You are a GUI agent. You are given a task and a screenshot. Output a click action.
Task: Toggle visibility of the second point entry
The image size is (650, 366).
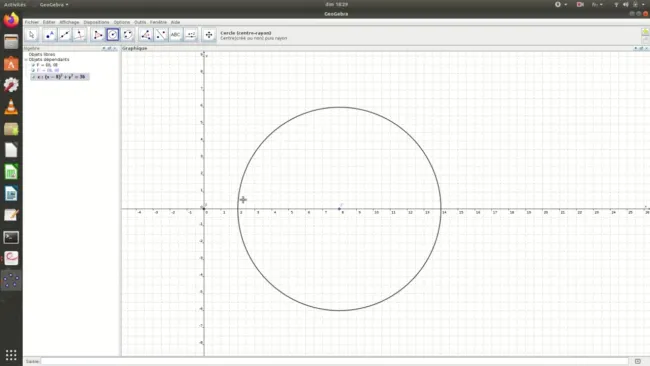pyautogui.click(x=33, y=70)
